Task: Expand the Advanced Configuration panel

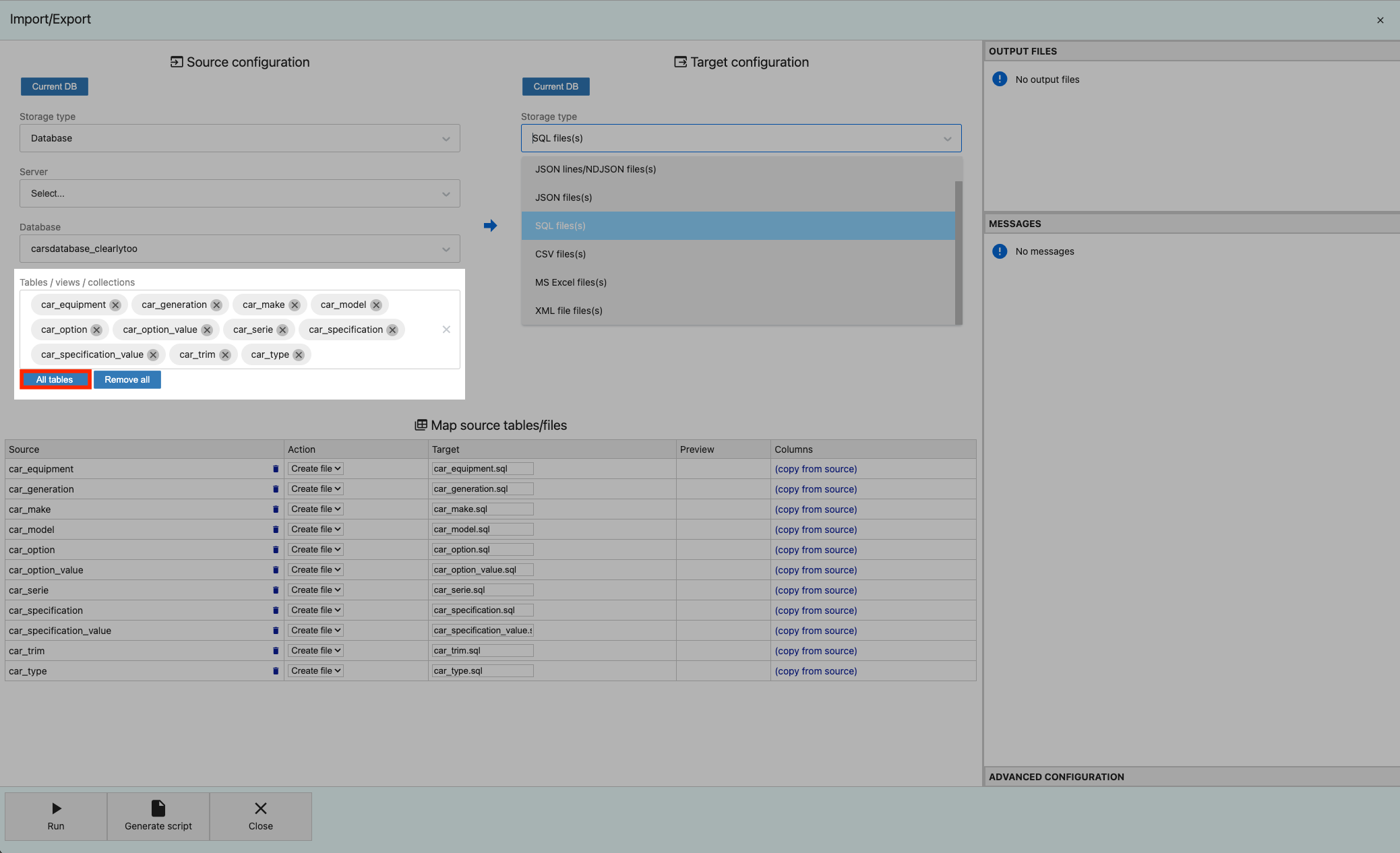Action: tap(1056, 777)
